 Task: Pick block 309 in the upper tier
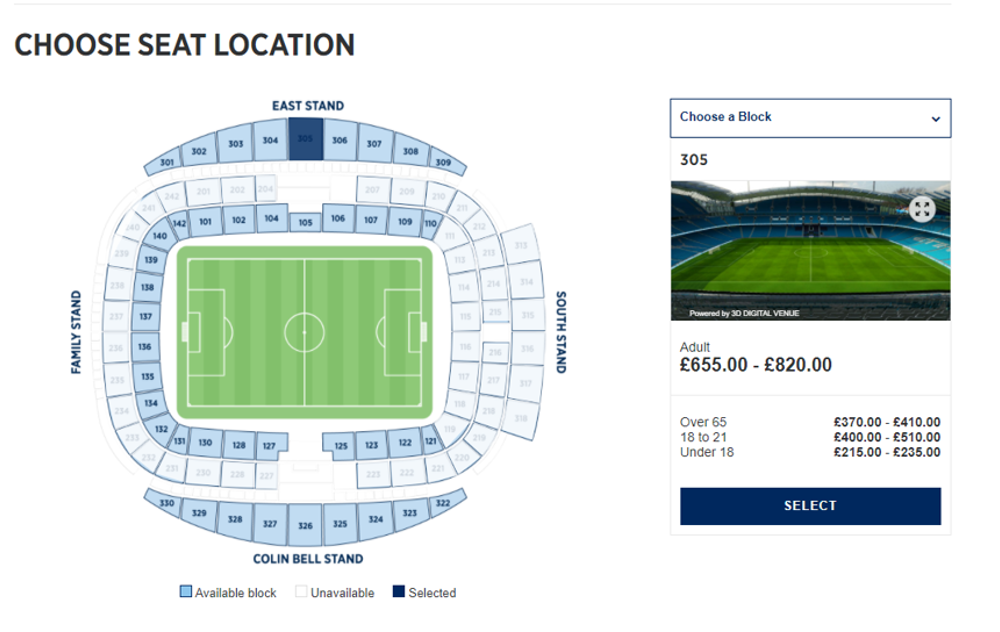pyautogui.click(x=446, y=162)
